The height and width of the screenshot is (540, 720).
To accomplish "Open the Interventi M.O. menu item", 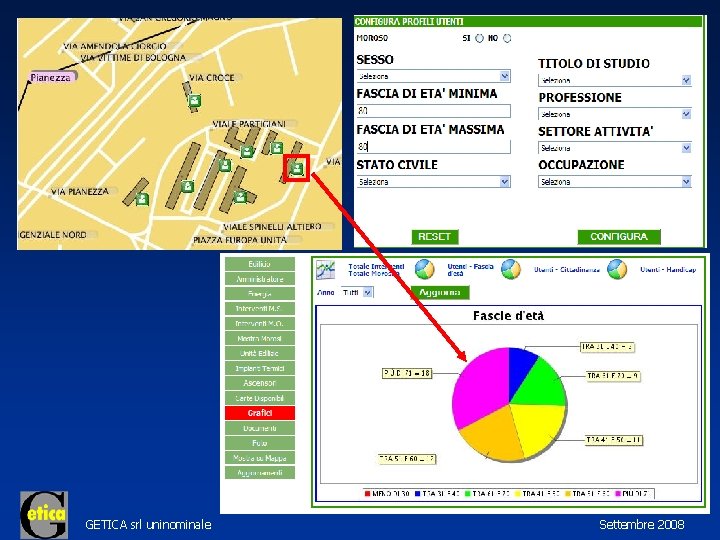I will [259, 323].
